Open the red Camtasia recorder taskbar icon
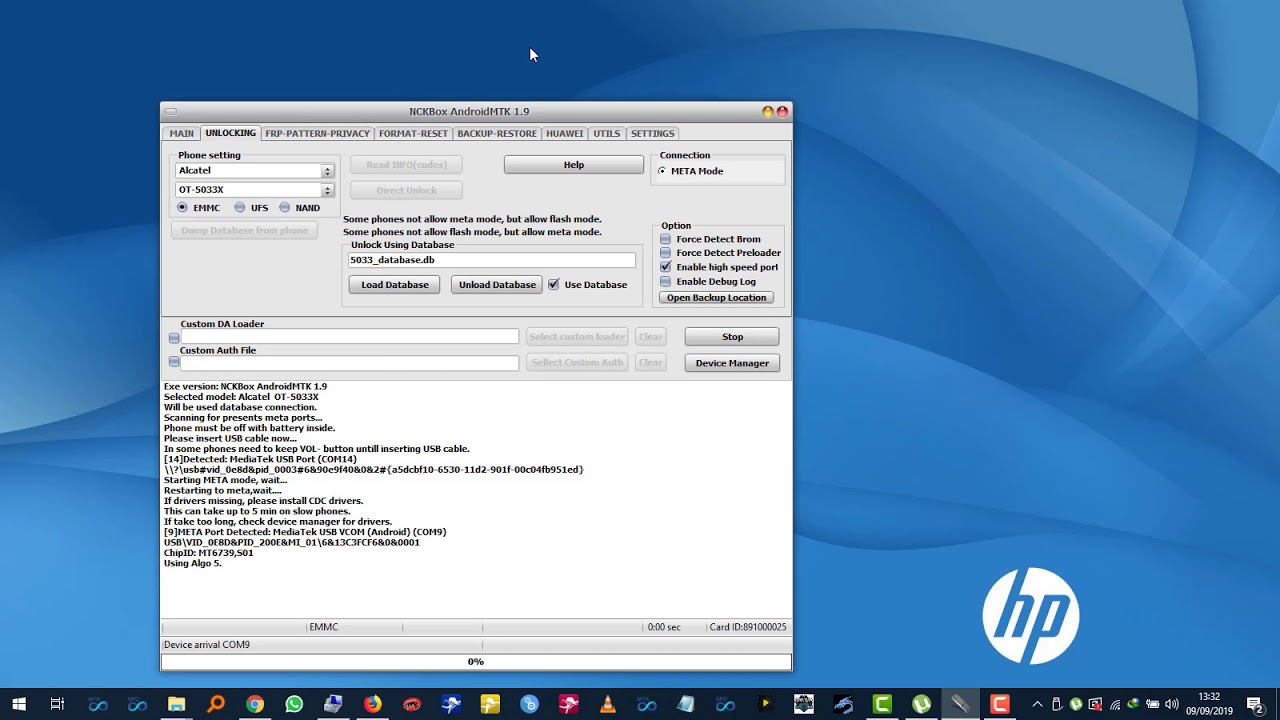Viewport: 1280px width, 720px height. click(999, 704)
